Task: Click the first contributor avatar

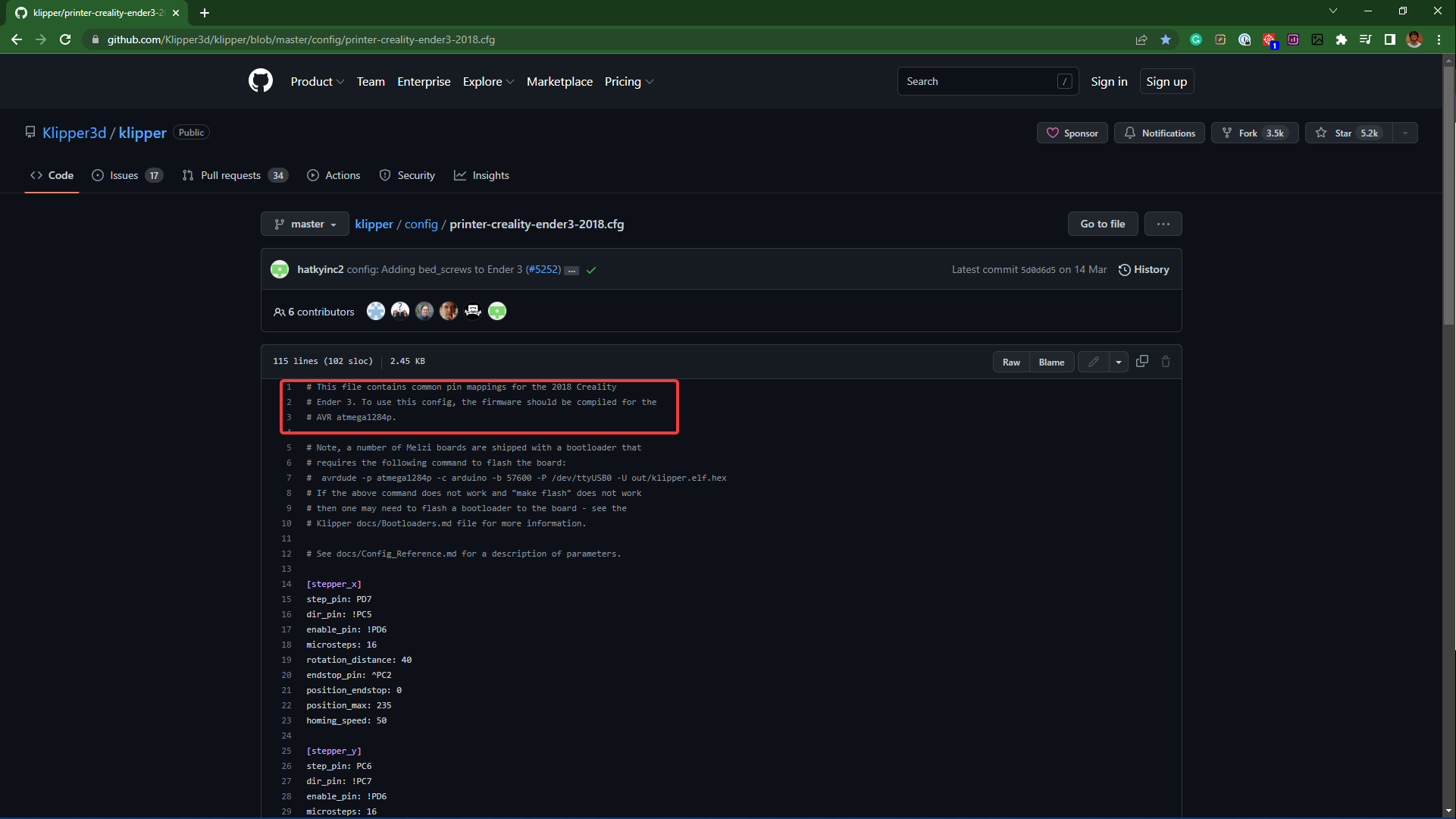Action: [376, 311]
